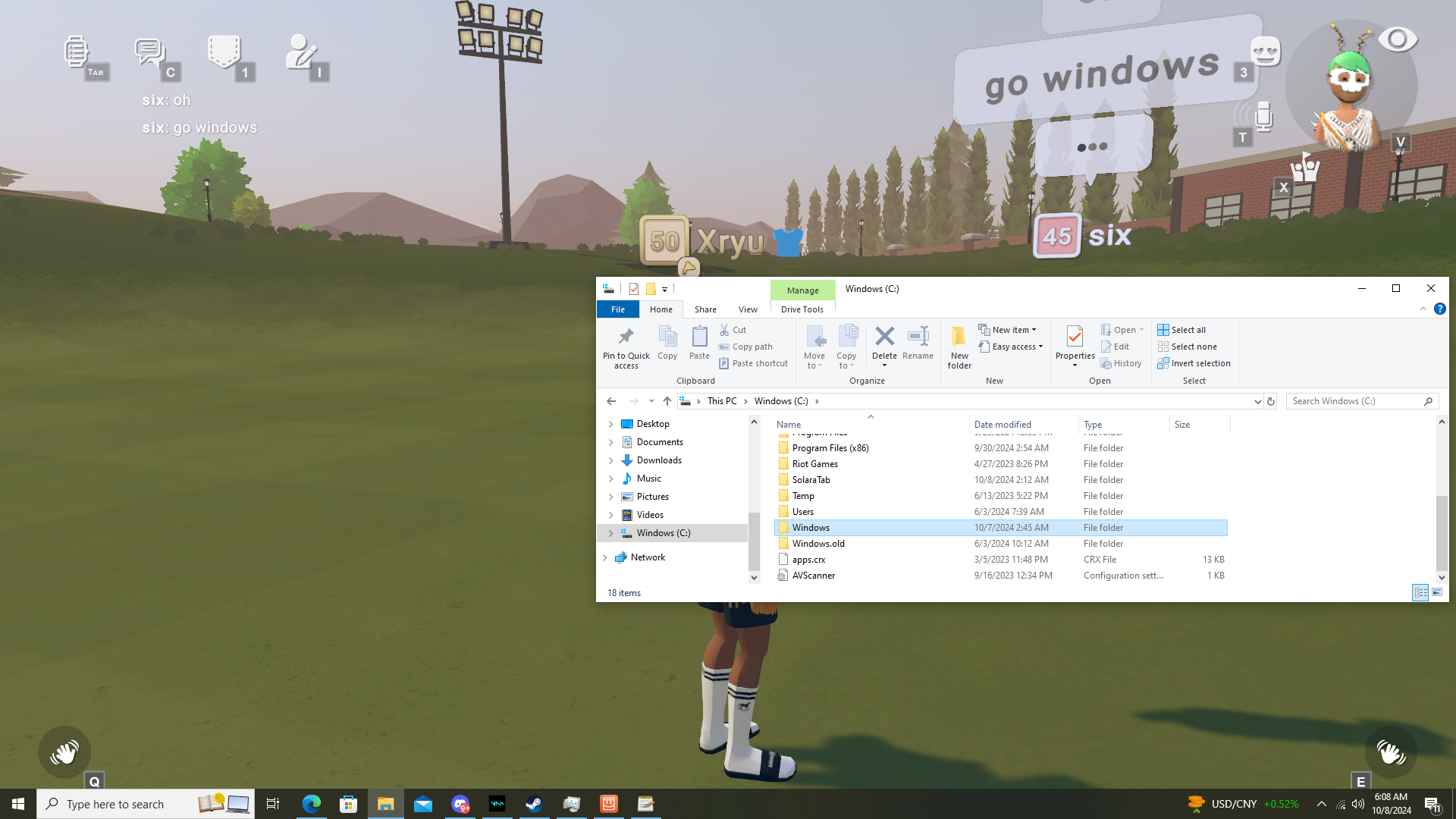Sort by Date modified column header

(x=1003, y=425)
